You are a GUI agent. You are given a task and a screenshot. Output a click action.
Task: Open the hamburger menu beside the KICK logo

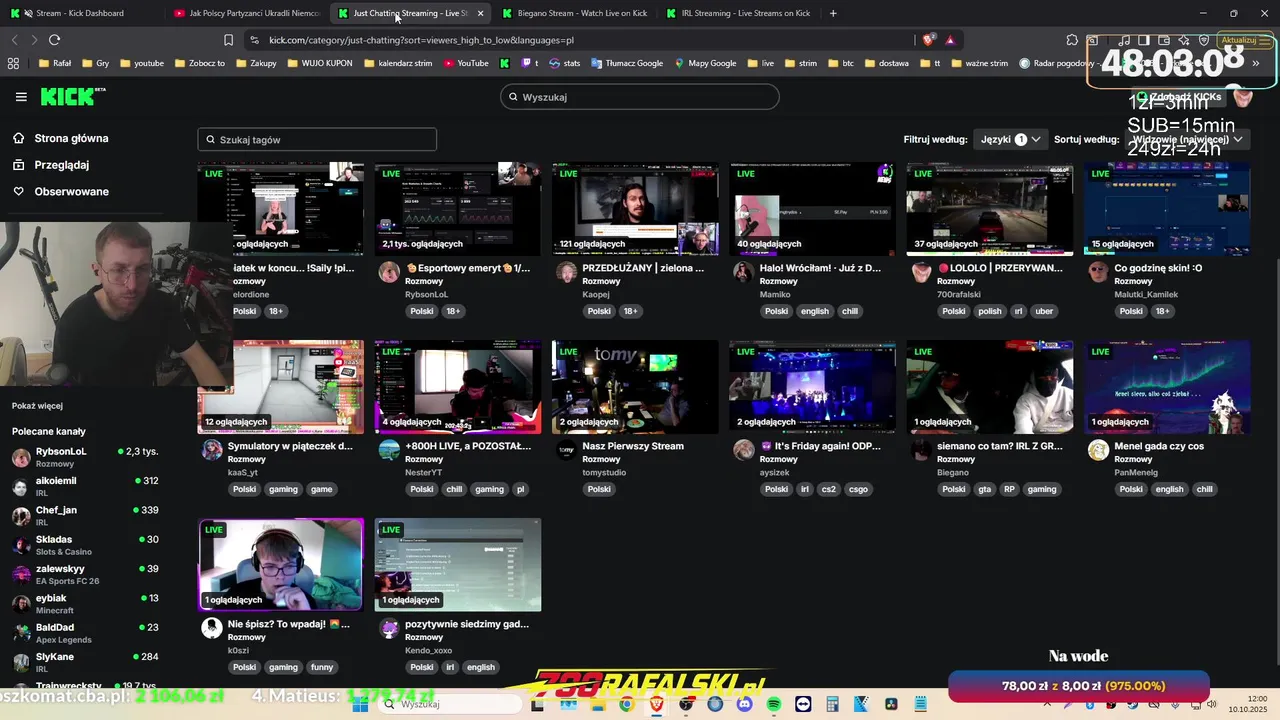point(21,97)
